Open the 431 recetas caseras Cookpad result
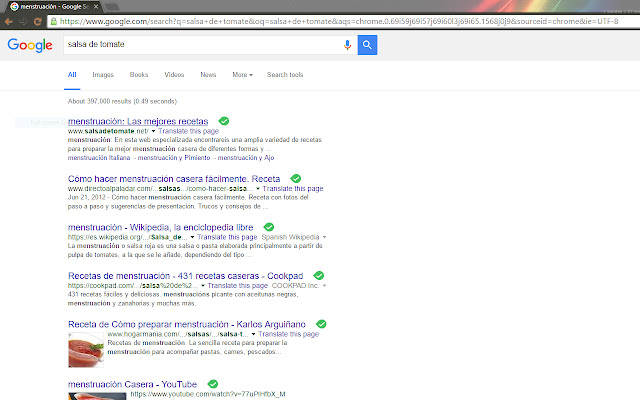Viewport: 640px width, 400px height. click(186, 276)
